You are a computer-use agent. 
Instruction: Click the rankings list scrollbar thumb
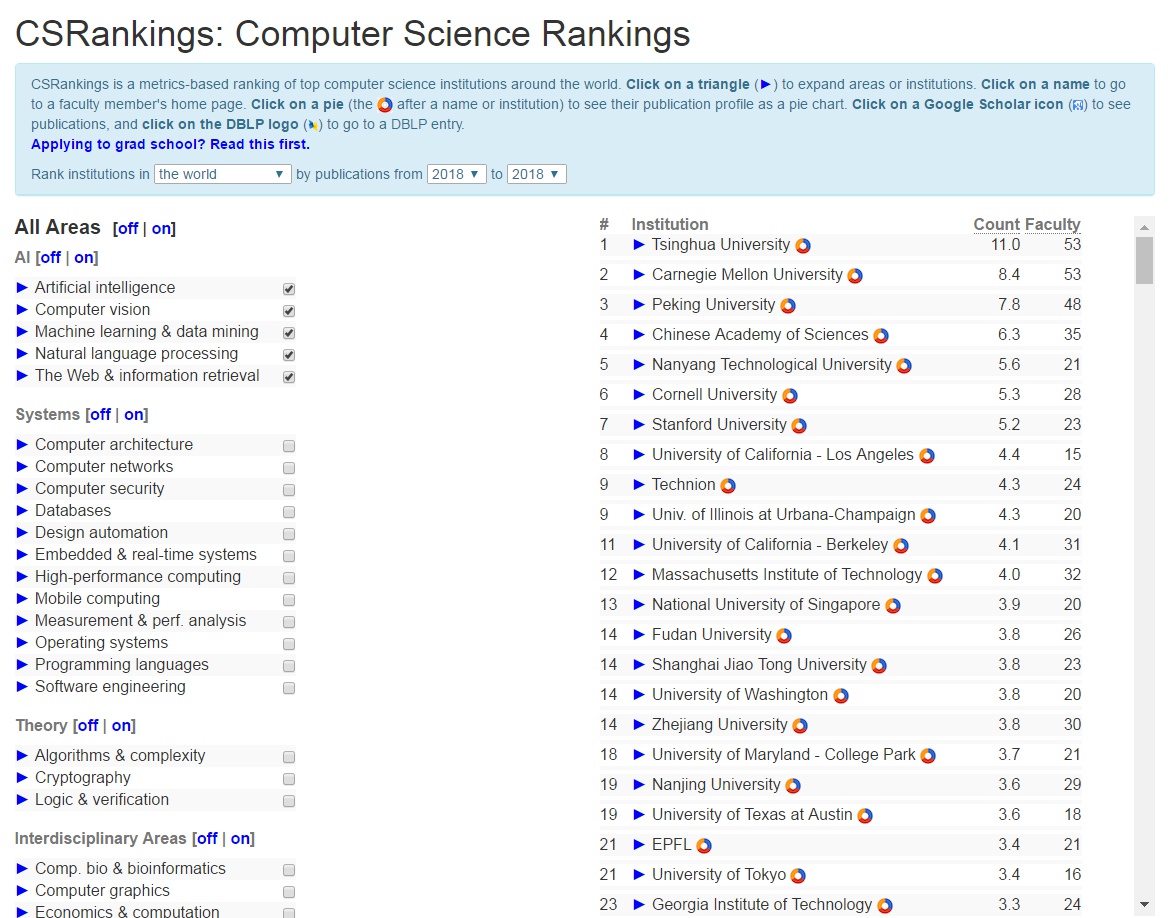coord(1144,260)
